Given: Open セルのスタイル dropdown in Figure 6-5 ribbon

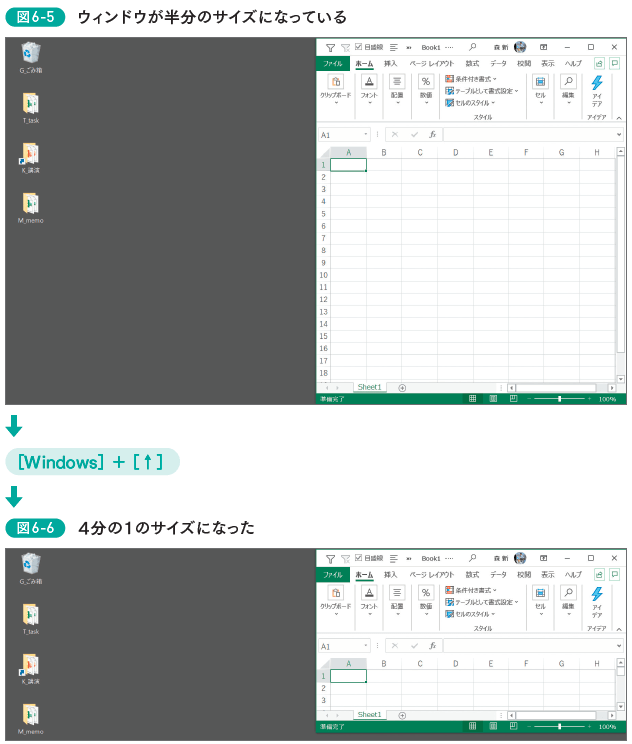Looking at the screenshot, I should click(x=470, y=102).
